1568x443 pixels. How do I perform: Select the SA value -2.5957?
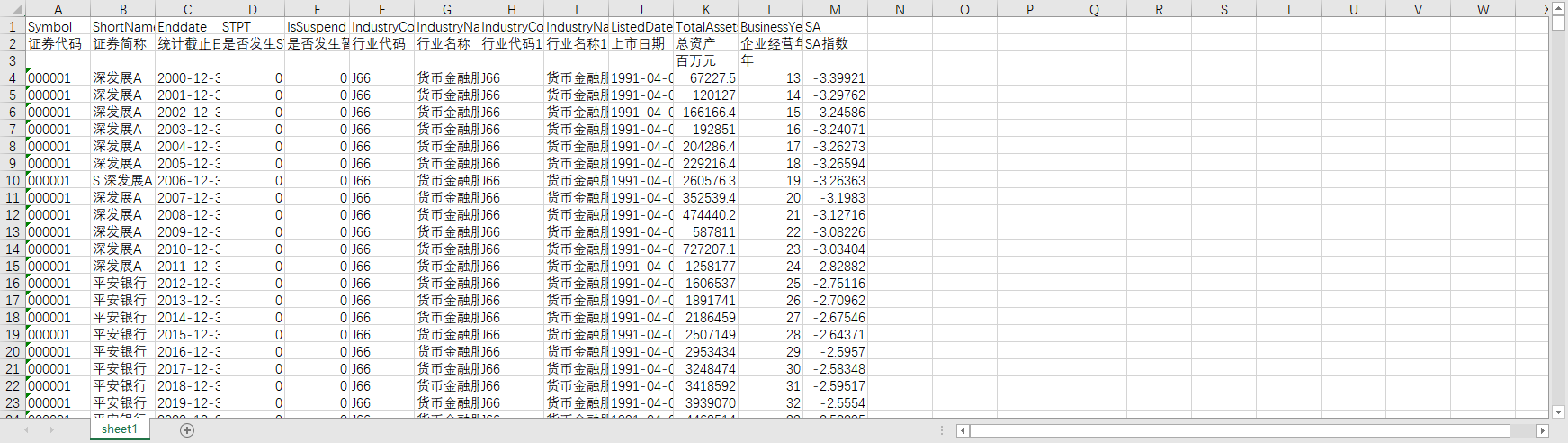click(835, 352)
